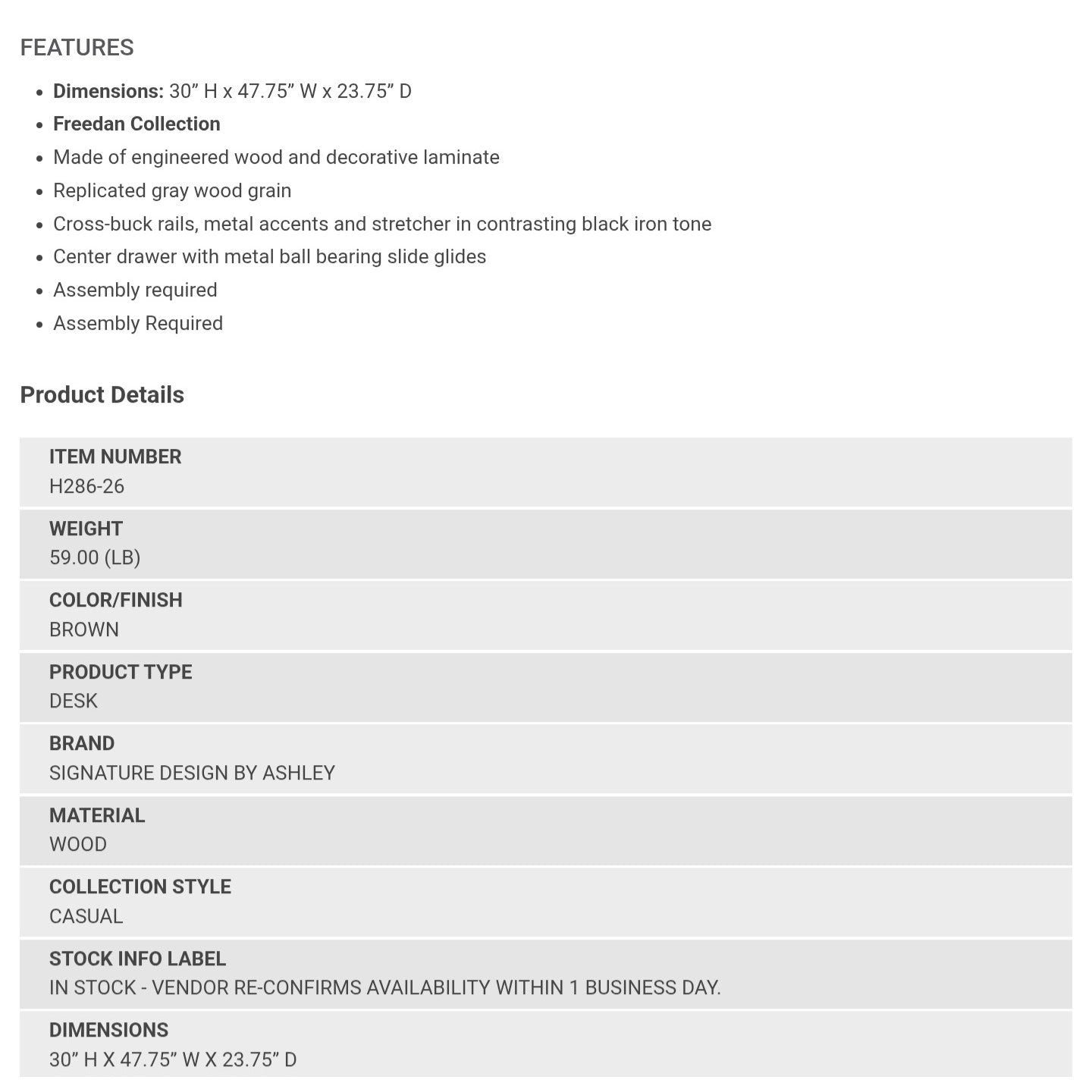The image size is (1092, 1092).
Task: Click the Signature Design by Ashley brand
Action: (192, 773)
